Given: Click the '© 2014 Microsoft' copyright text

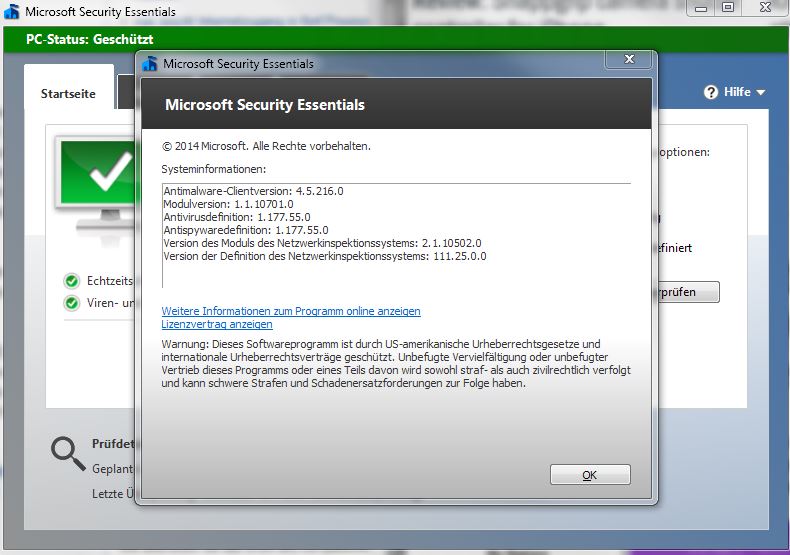Looking at the screenshot, I should pos(266,146).
